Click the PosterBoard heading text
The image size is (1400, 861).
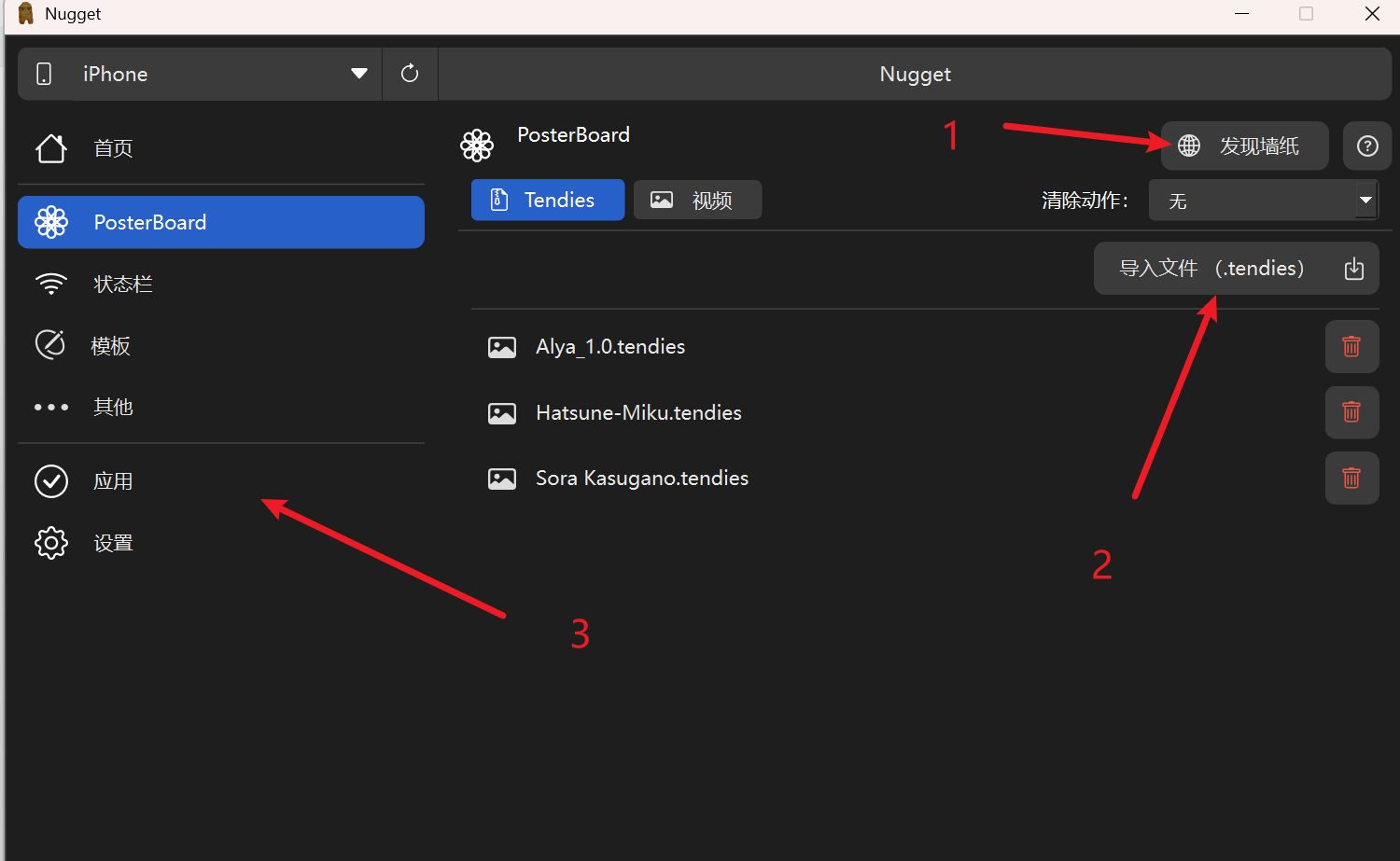point(573,135)
